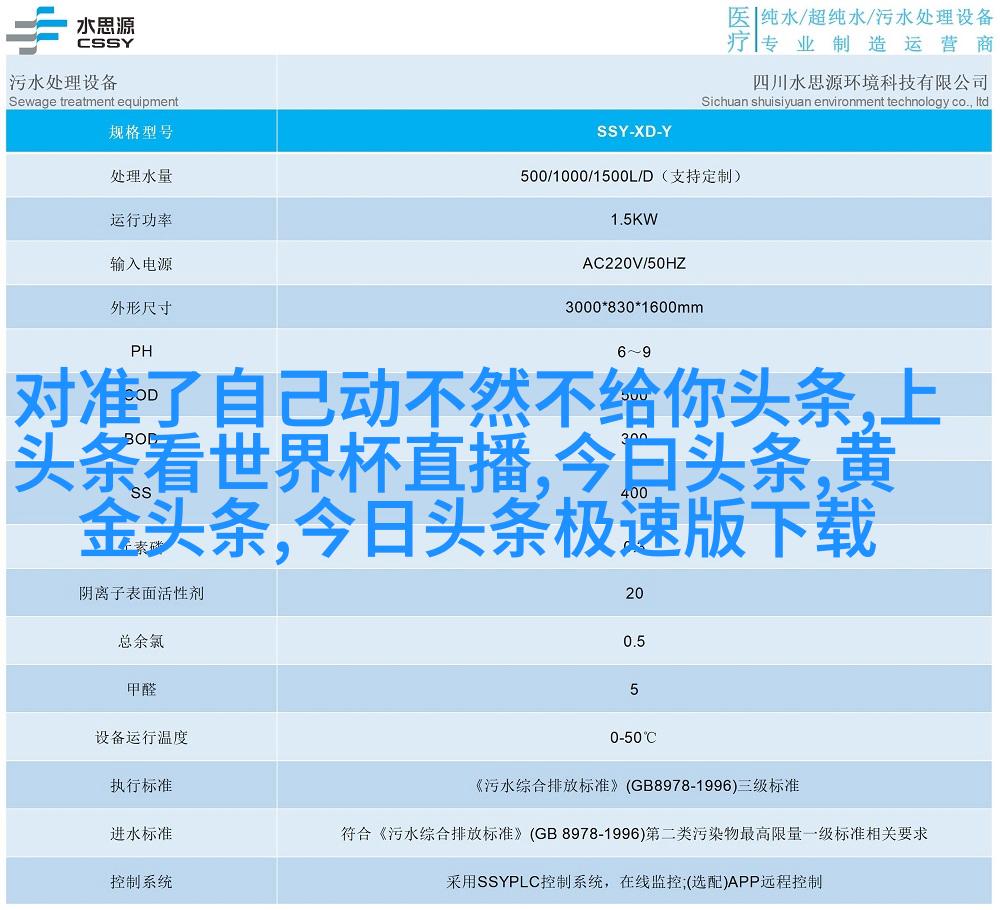Select the value 5 for 甲醛
This screenshot has width=1000, height=910.
pyautogui.click(x=634, y=689)
